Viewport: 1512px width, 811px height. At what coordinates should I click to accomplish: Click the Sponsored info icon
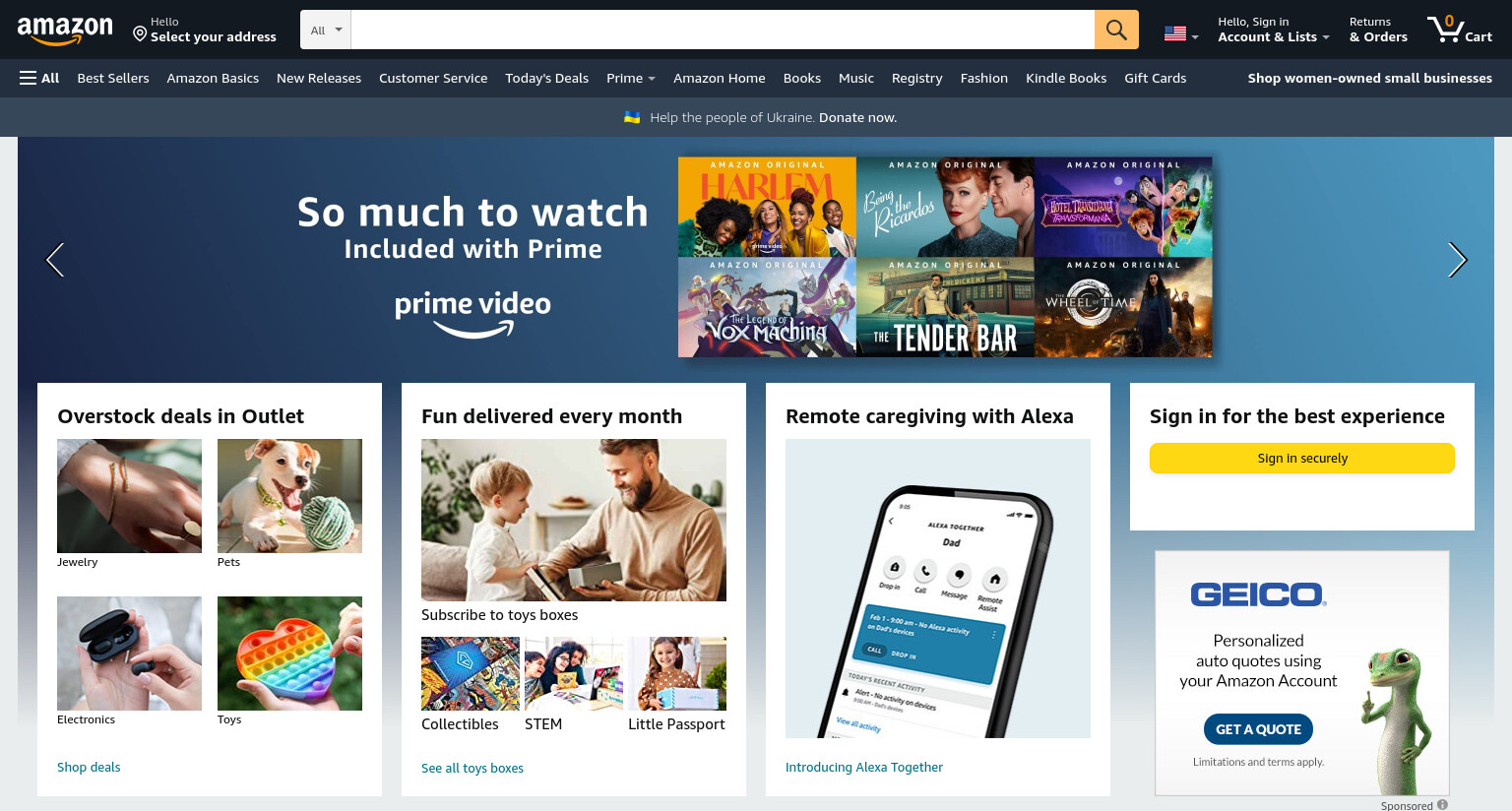pyautogui.click(x=1442, y=804)
